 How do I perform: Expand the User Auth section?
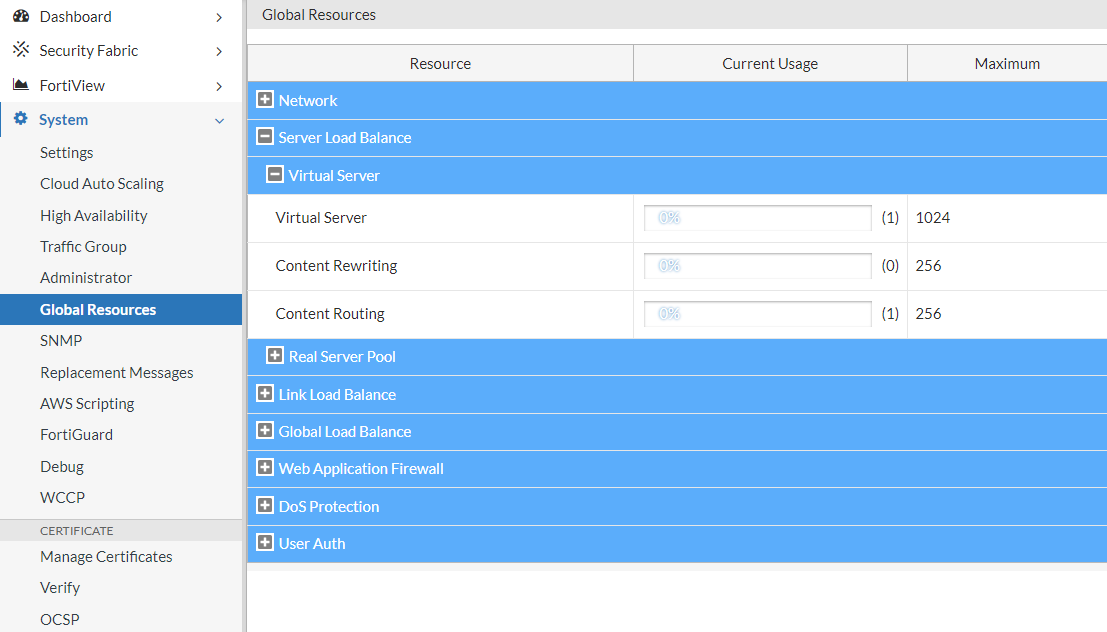pyautogui.click(x=265, y=543)
